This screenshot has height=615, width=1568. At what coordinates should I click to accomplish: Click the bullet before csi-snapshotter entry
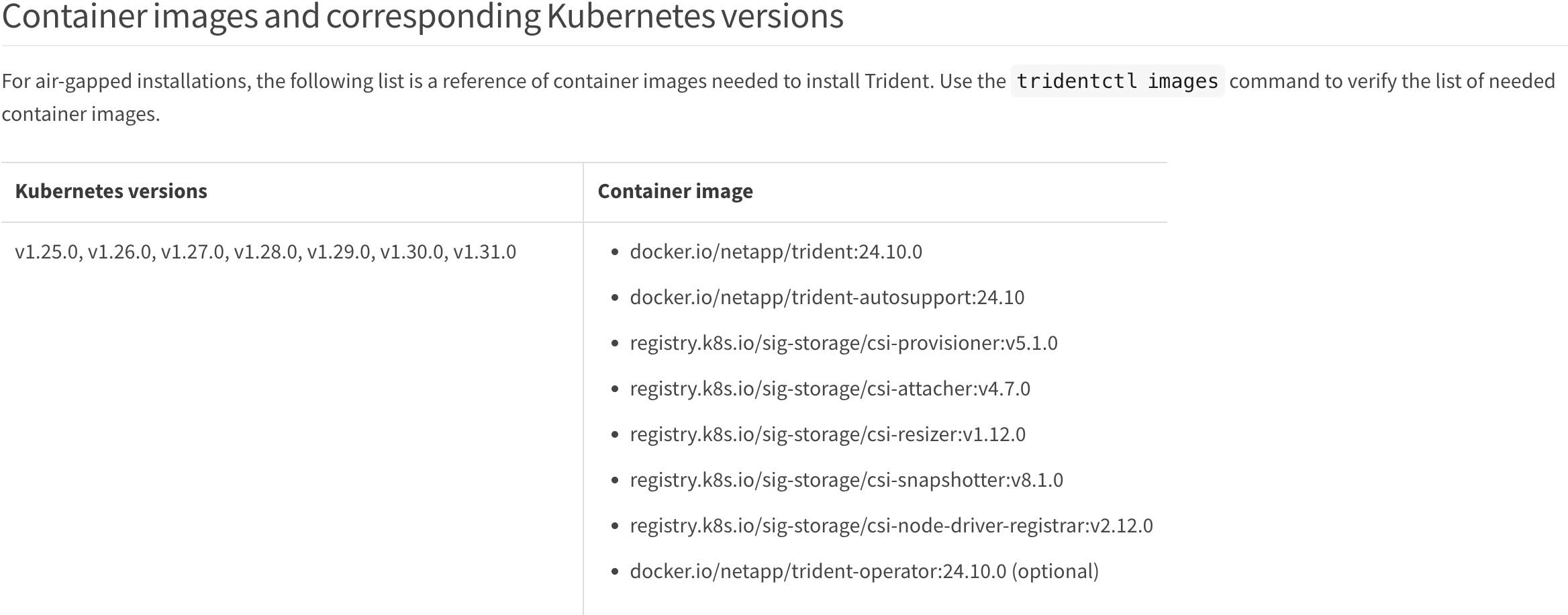tap(614, 481)
